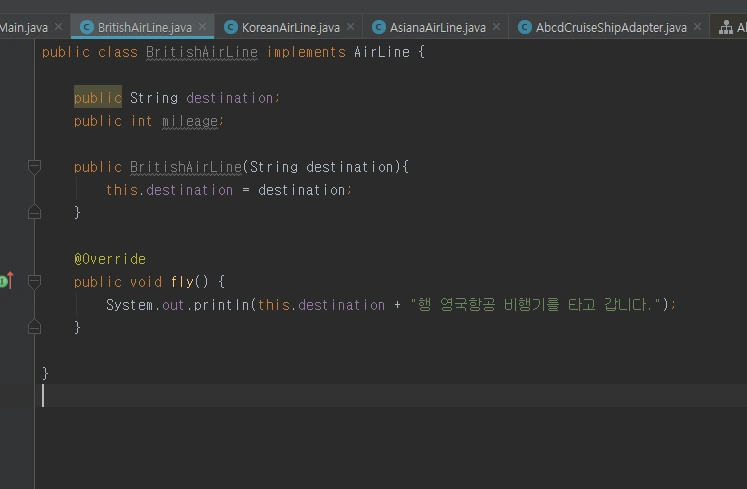The width and height of the screenshot is (747, 489).
Task: Click the 'println' method call
Action: (x=222, y=305)
